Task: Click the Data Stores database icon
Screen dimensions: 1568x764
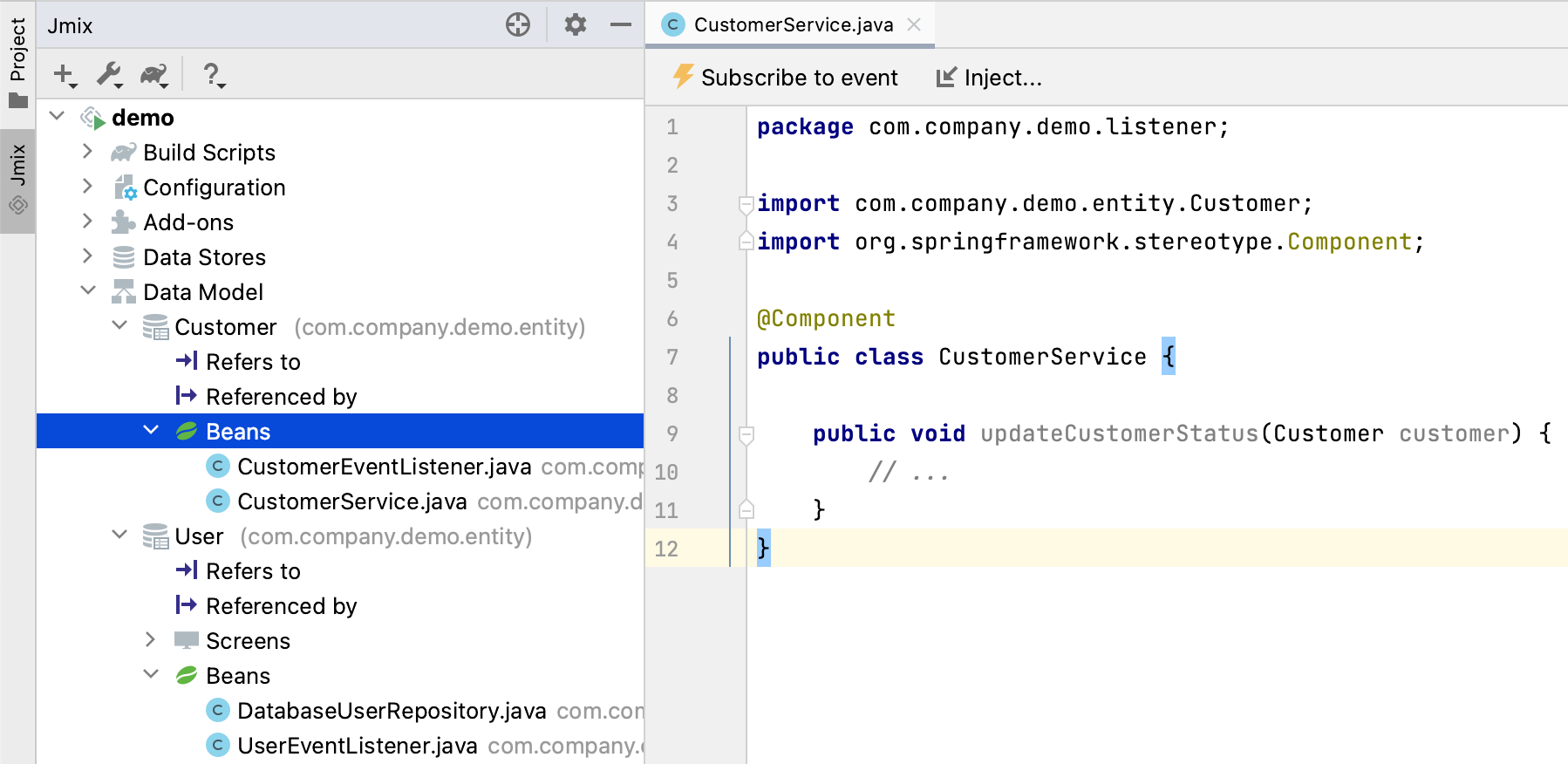Action: tap(124, 257)
